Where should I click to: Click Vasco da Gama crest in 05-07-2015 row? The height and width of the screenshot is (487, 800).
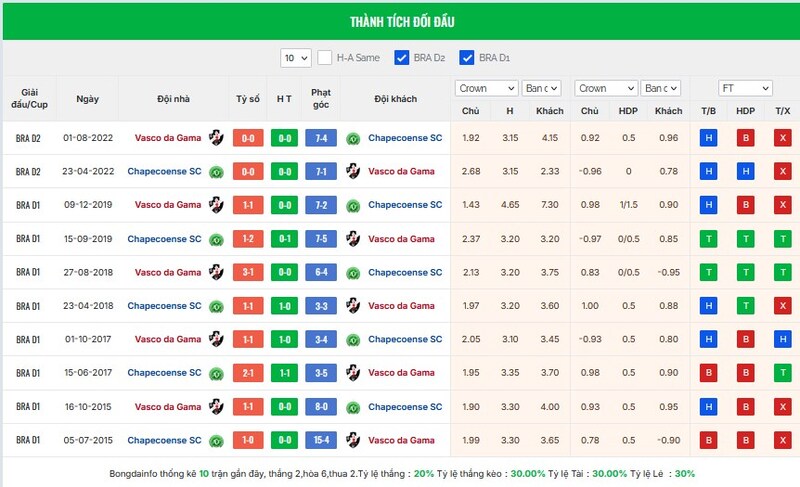[x=353, y=440]
